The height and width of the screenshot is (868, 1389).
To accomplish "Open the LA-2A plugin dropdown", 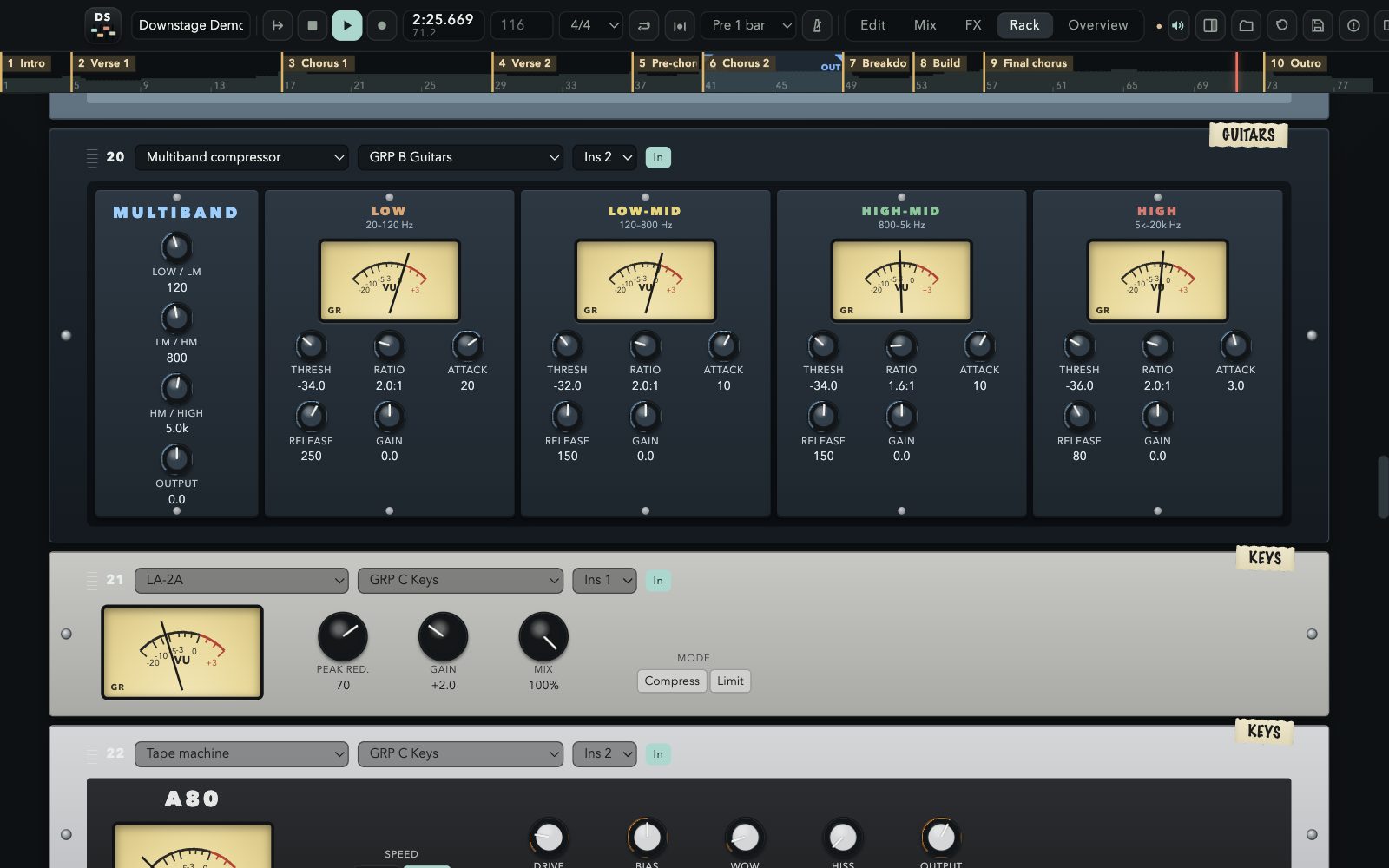I will (x=241, y=580).
